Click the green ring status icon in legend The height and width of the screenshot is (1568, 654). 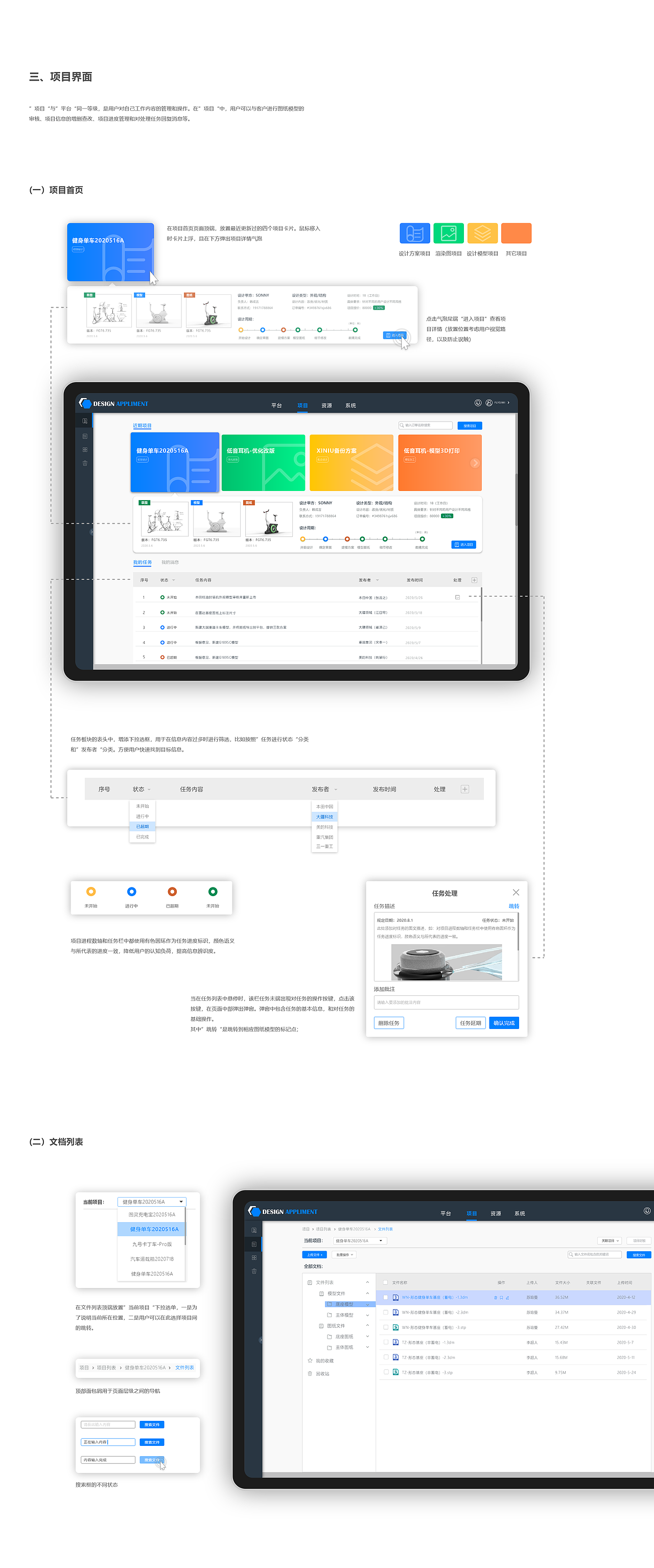point(213,892)
